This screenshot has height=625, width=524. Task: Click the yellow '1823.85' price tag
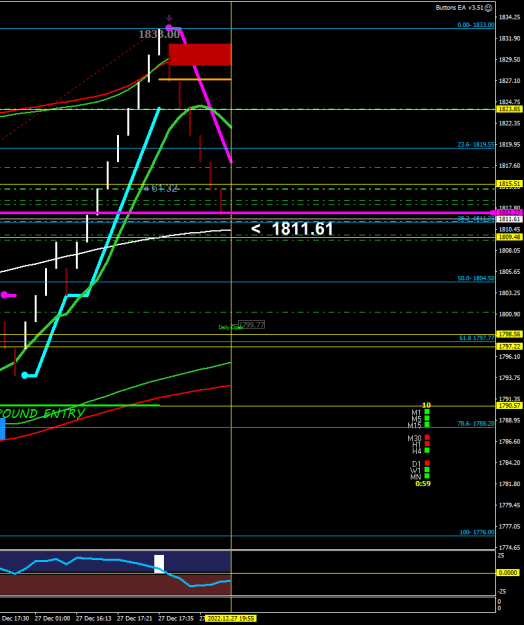click(x=509, y=109)
